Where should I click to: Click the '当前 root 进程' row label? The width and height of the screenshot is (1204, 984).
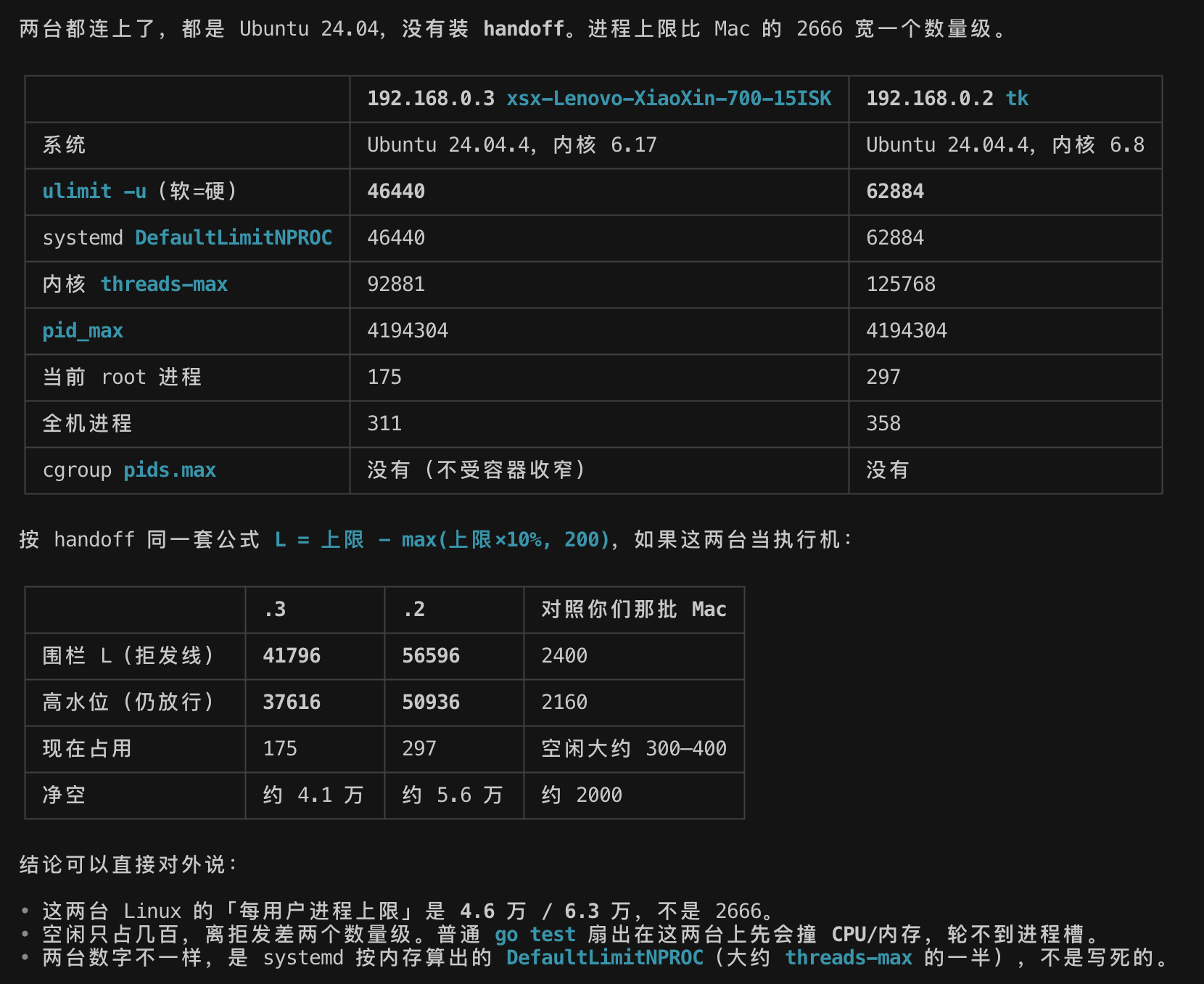[x=122, y=377]
